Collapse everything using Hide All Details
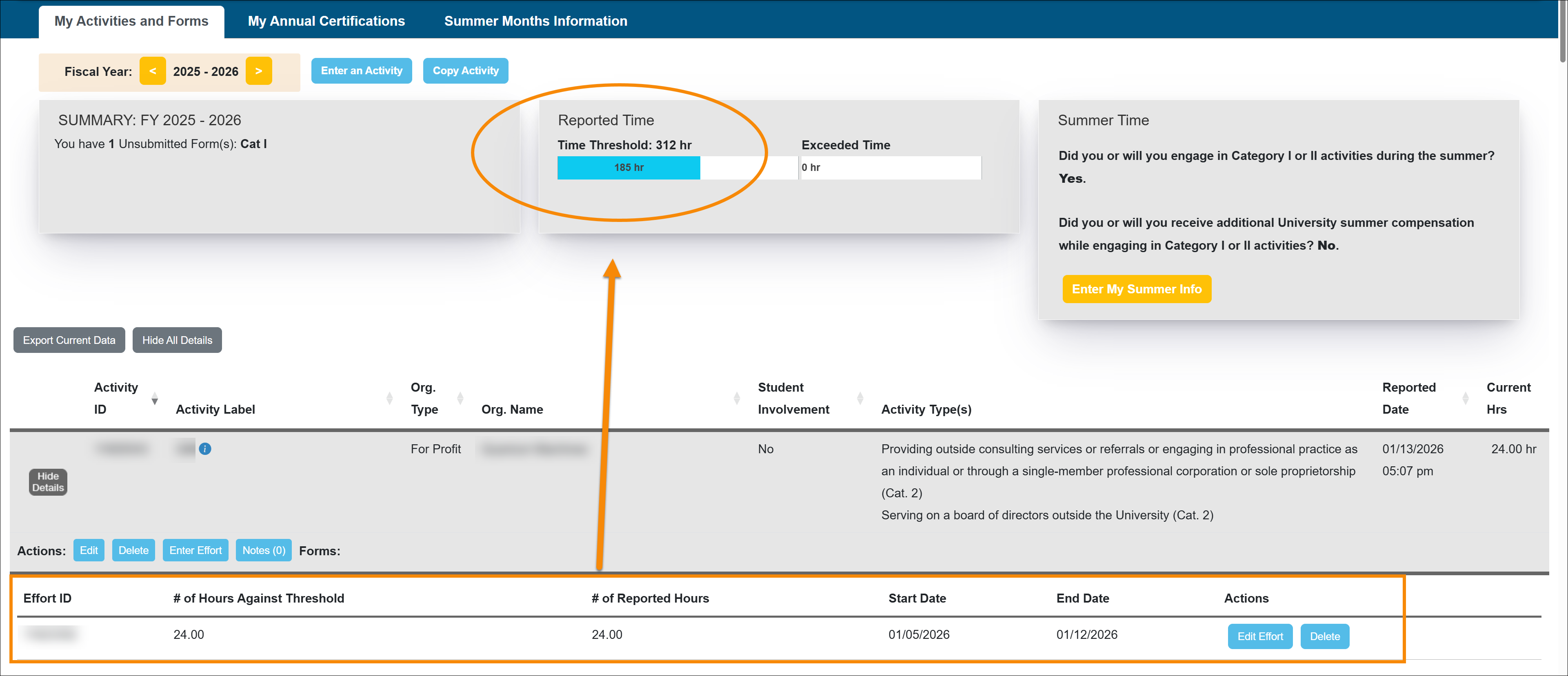 click(x=177, y=339)
